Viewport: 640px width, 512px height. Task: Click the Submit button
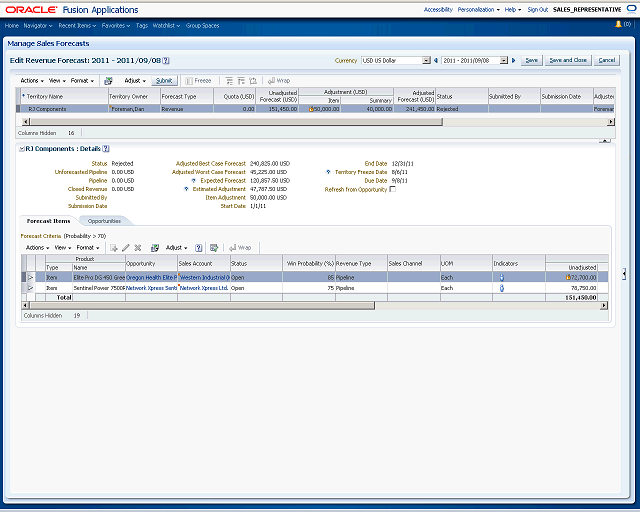164,81
